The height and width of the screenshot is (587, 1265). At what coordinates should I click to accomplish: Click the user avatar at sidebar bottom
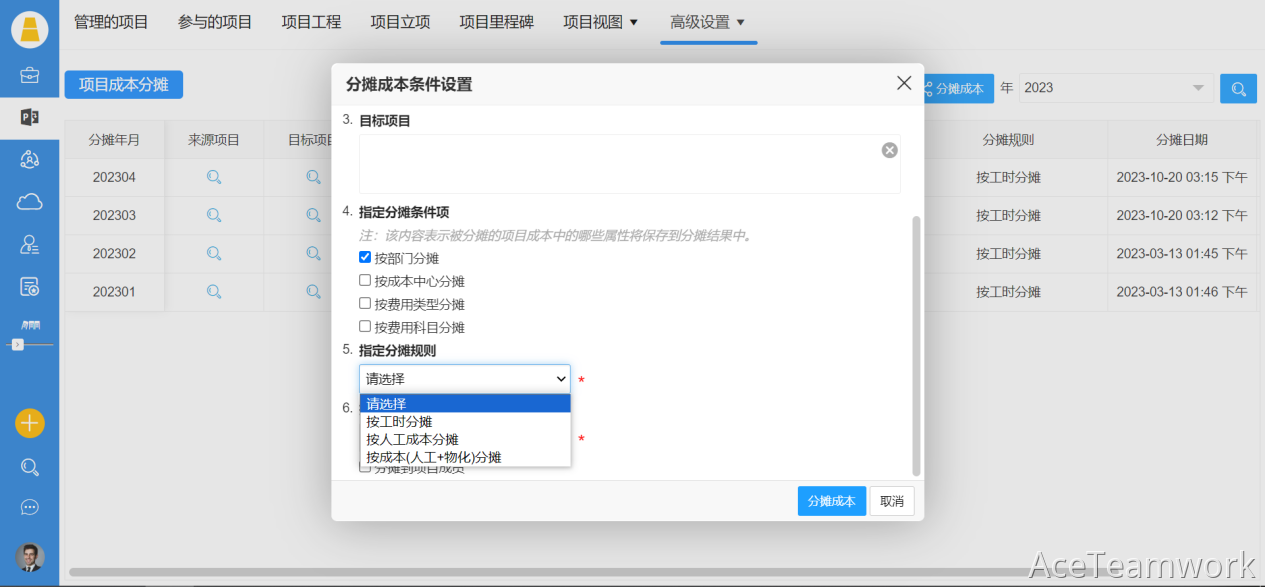click(x=29, y=557)
